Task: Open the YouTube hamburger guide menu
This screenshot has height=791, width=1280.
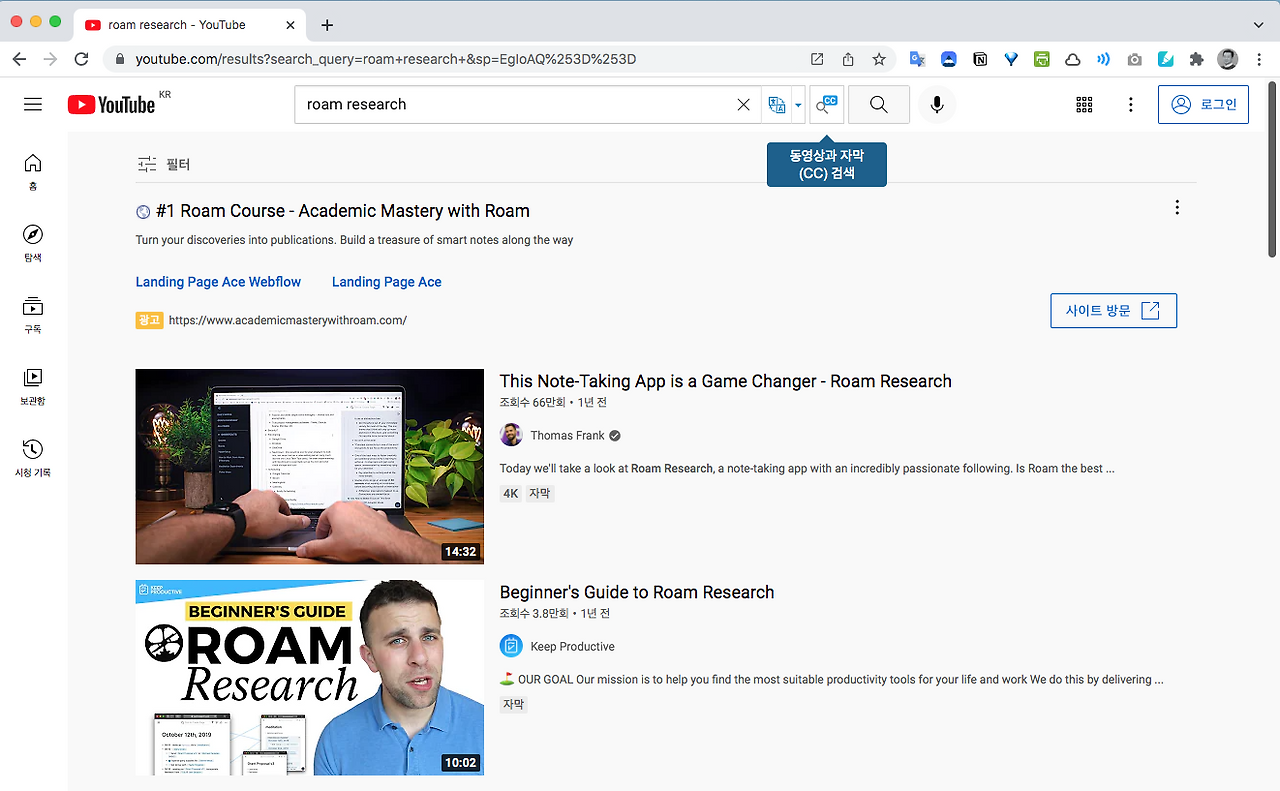Action: (x=33, y=104)
